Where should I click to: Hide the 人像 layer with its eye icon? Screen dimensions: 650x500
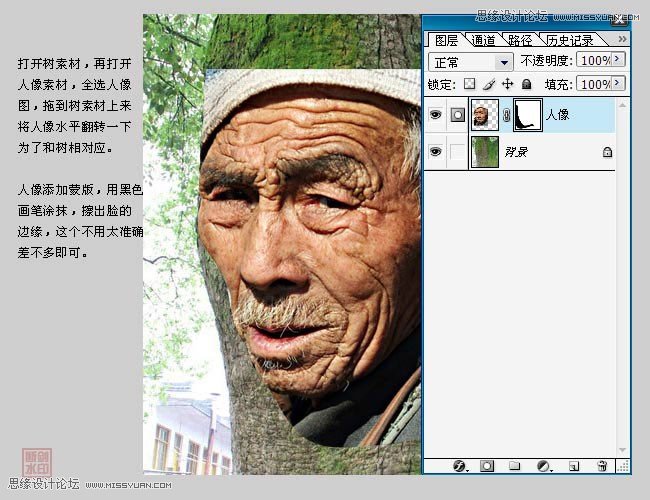tap(435, 116)
